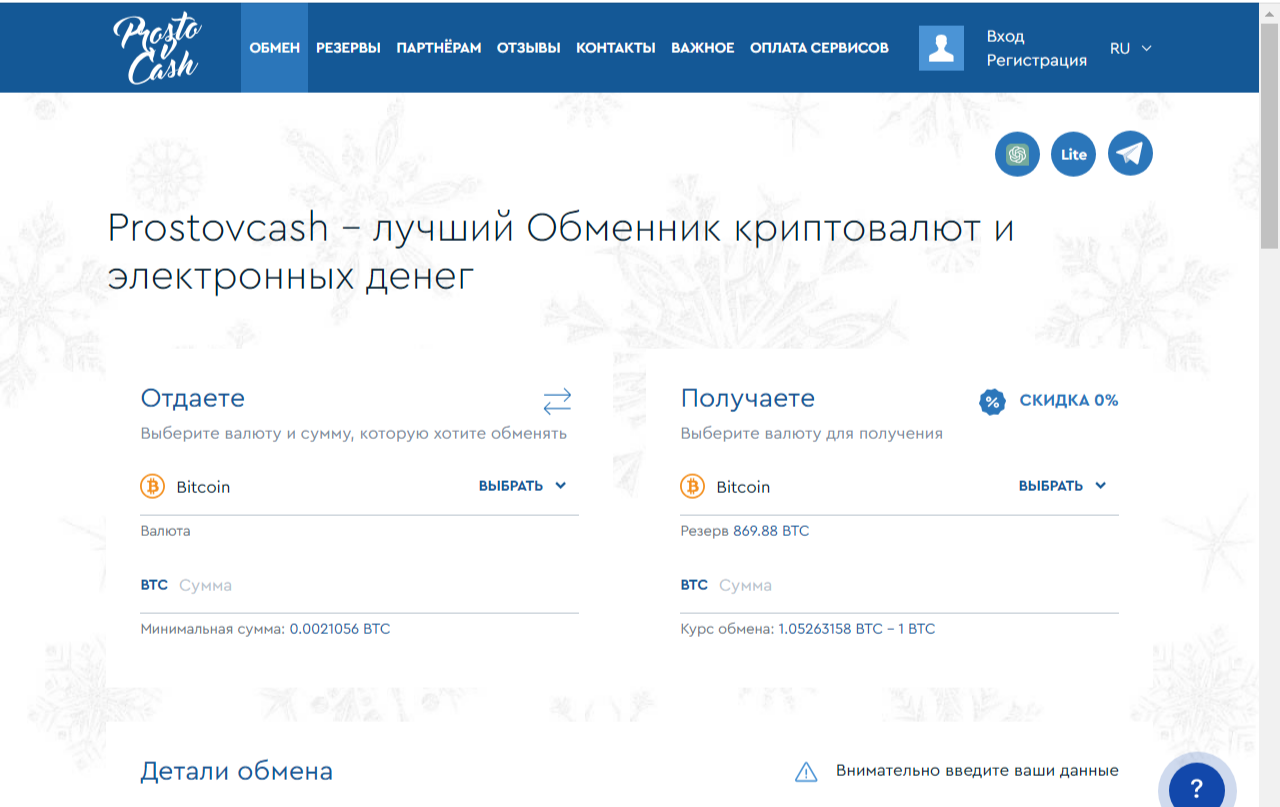Switch to the Lite version icon
Image resolution: width=1280 pixels, height=807 pixels.
[1073, 154]
